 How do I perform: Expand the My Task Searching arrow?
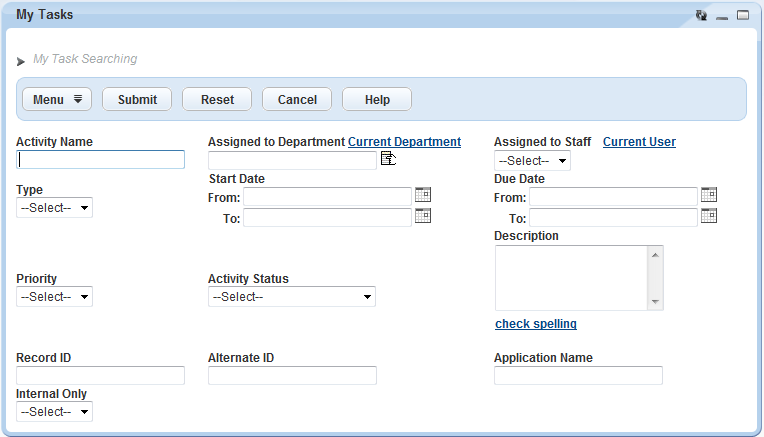(x=21, y=62)
